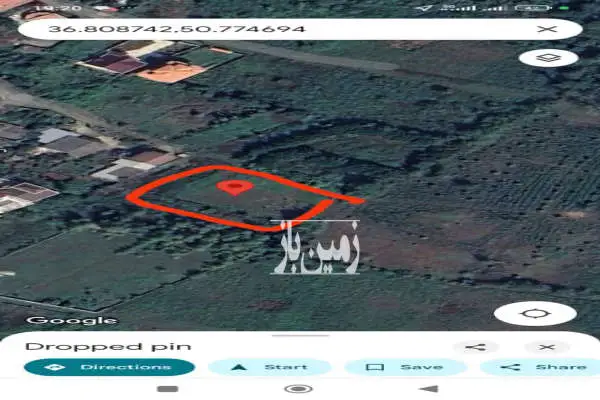Viewport: 600px width, 400px height.
Task: Tap the Persian watermark text on map
Action: click(x=315, y=247)
